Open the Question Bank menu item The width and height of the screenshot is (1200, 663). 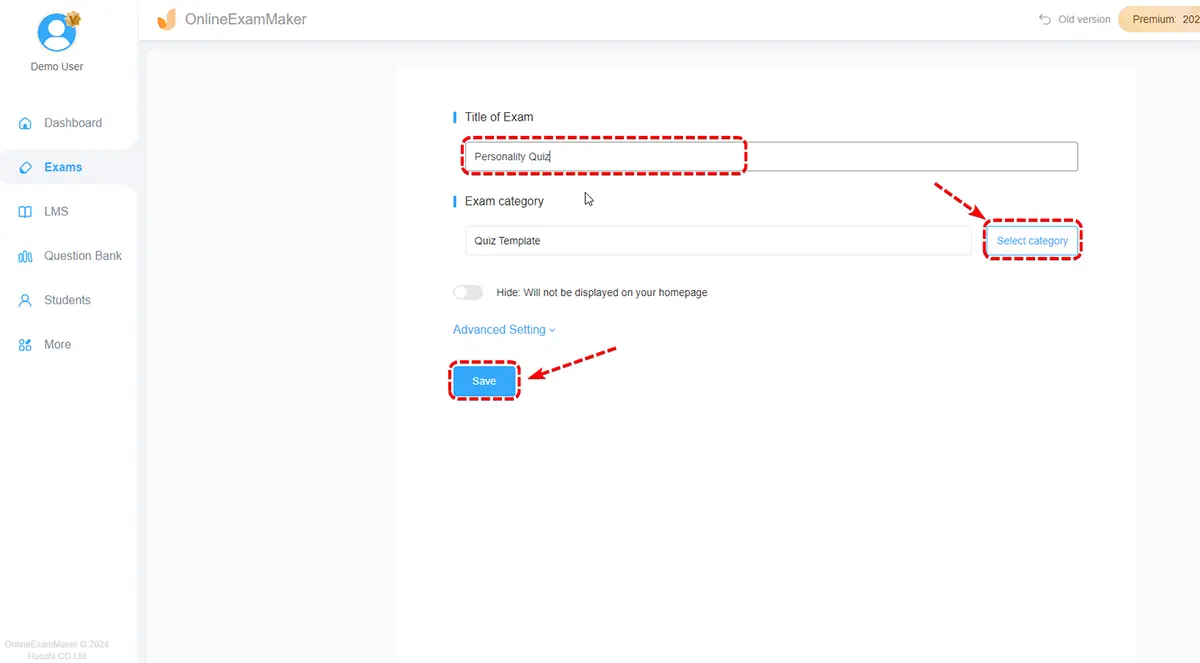[x=82, y=256]
